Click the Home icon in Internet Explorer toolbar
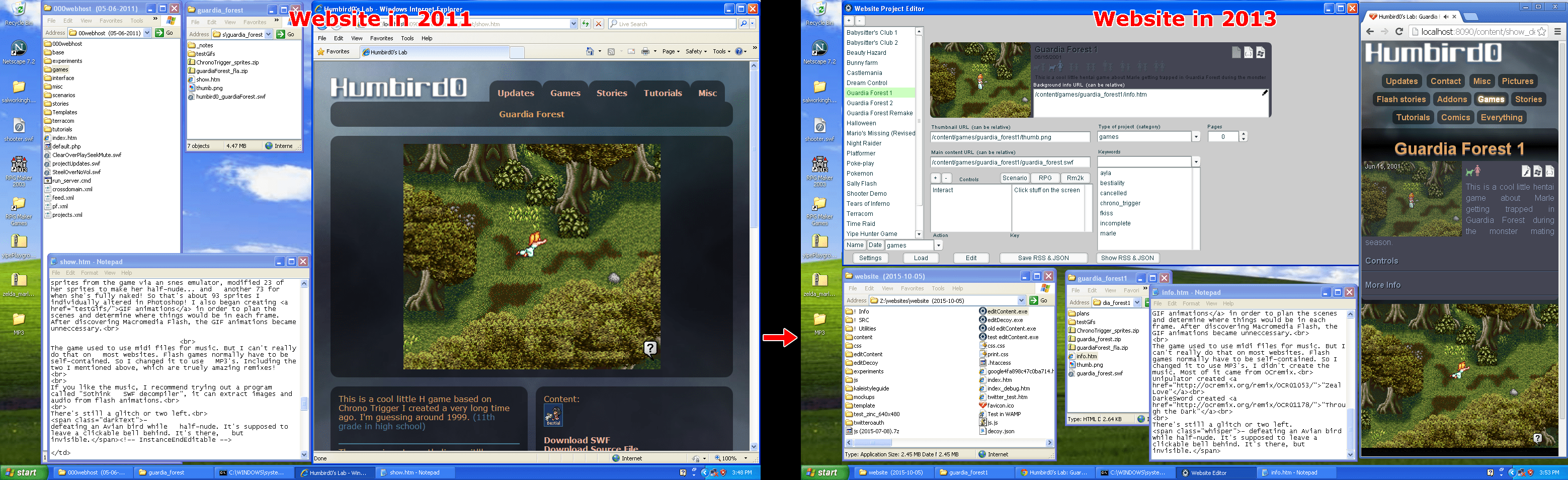 coord(589,52)
